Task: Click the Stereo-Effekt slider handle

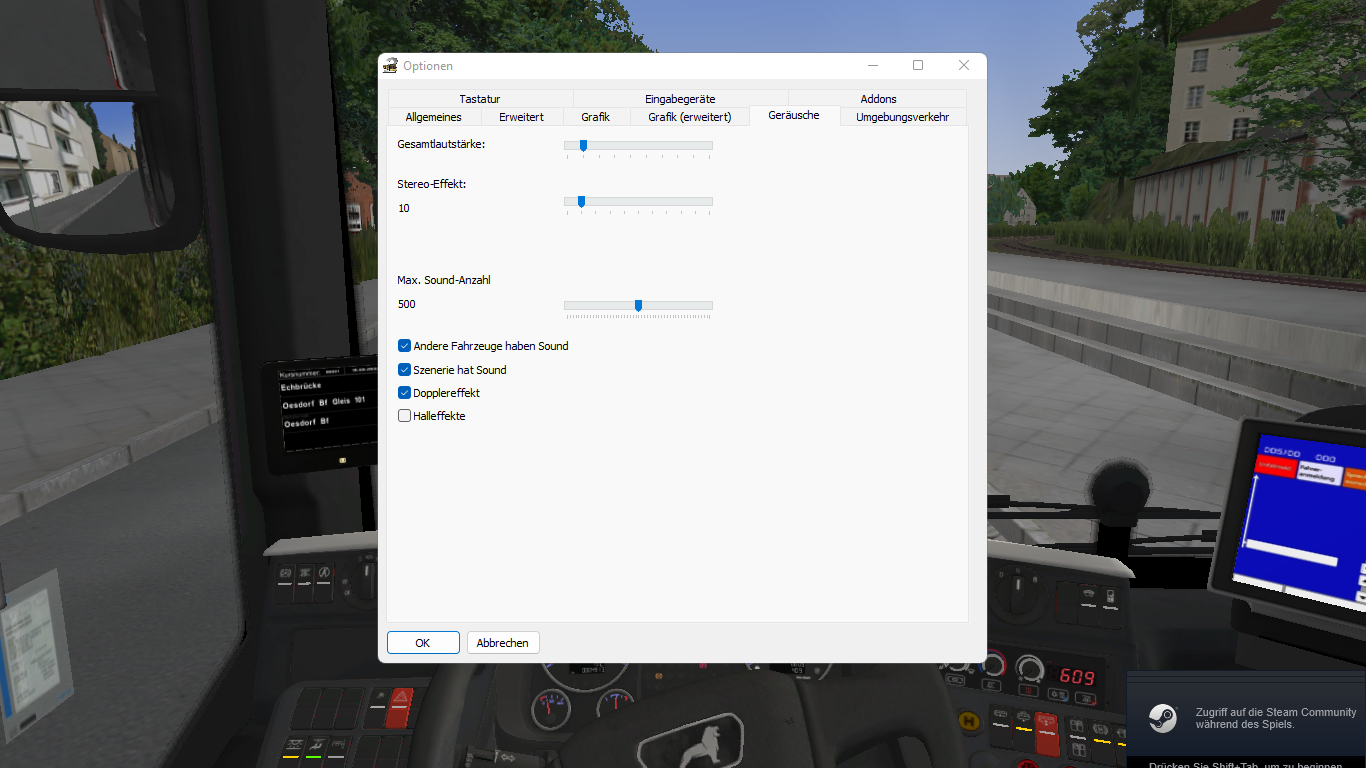Action: tap(581, 202)
